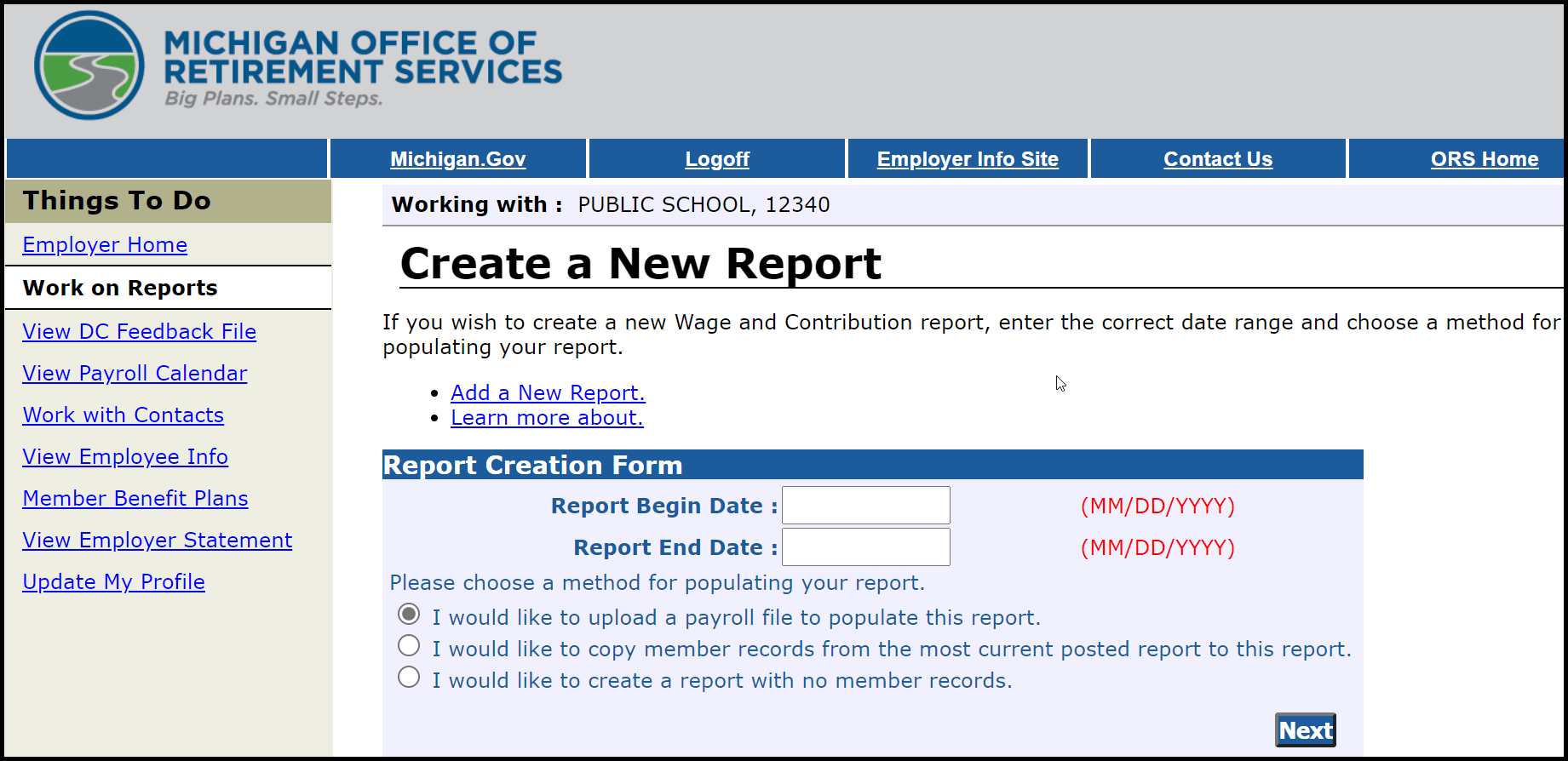Focus the Report End Date field
The image size is (1568, 761).
pos(866,547)
